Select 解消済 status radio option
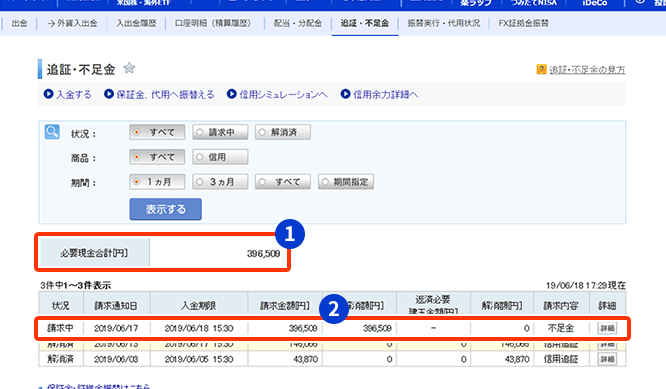 tap(283, 132)
